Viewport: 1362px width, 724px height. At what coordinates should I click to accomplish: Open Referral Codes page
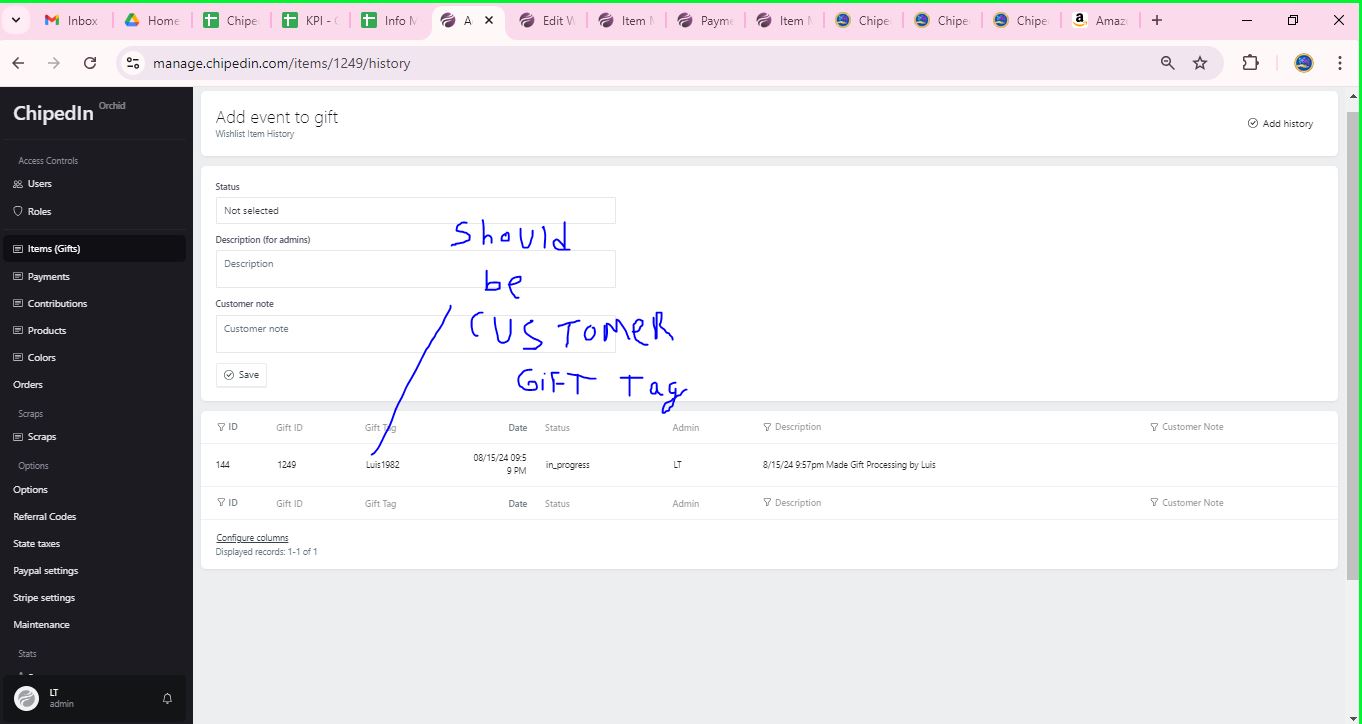44,517
